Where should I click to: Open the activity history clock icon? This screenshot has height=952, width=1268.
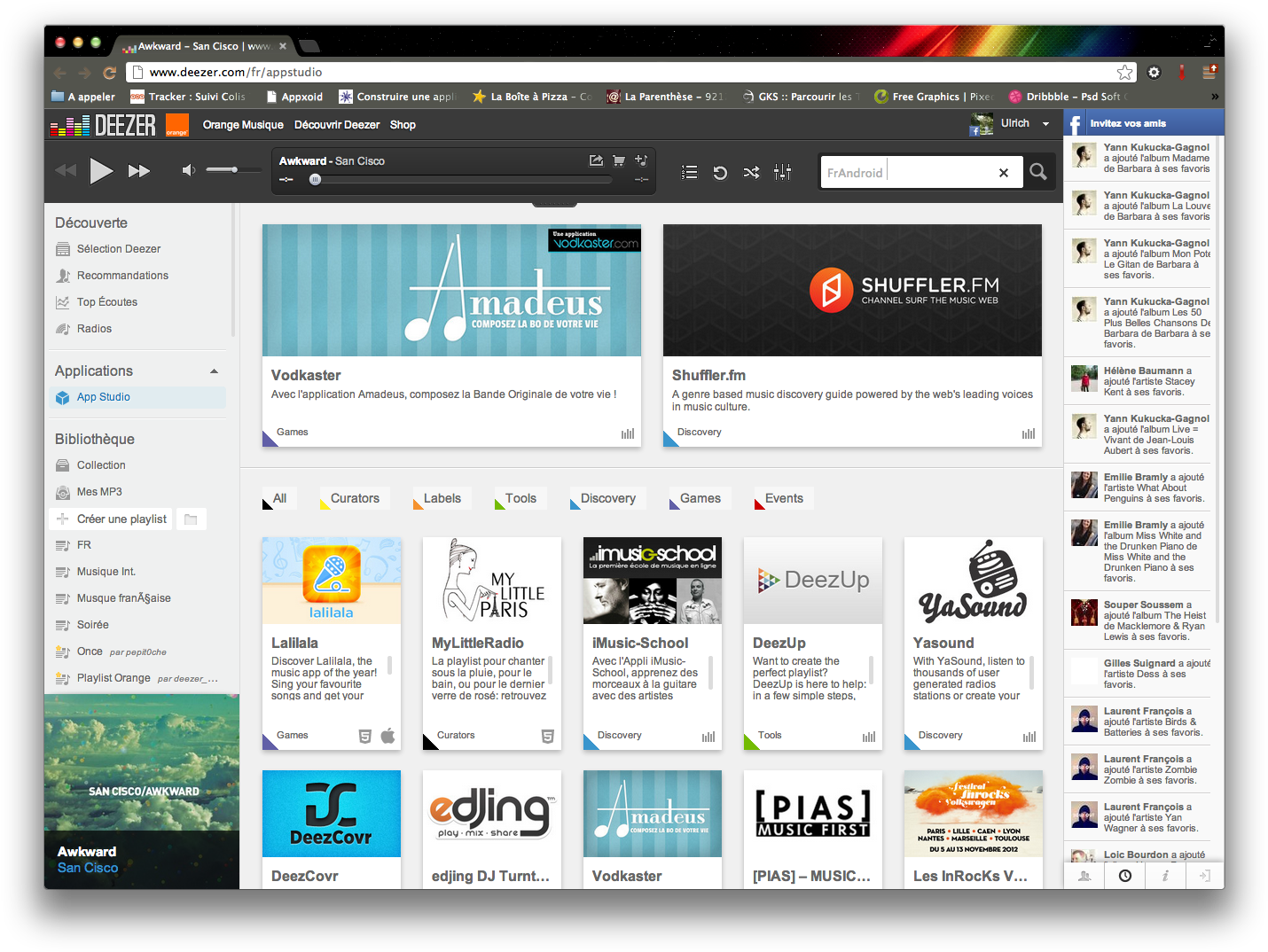(x=1124, y=876)
